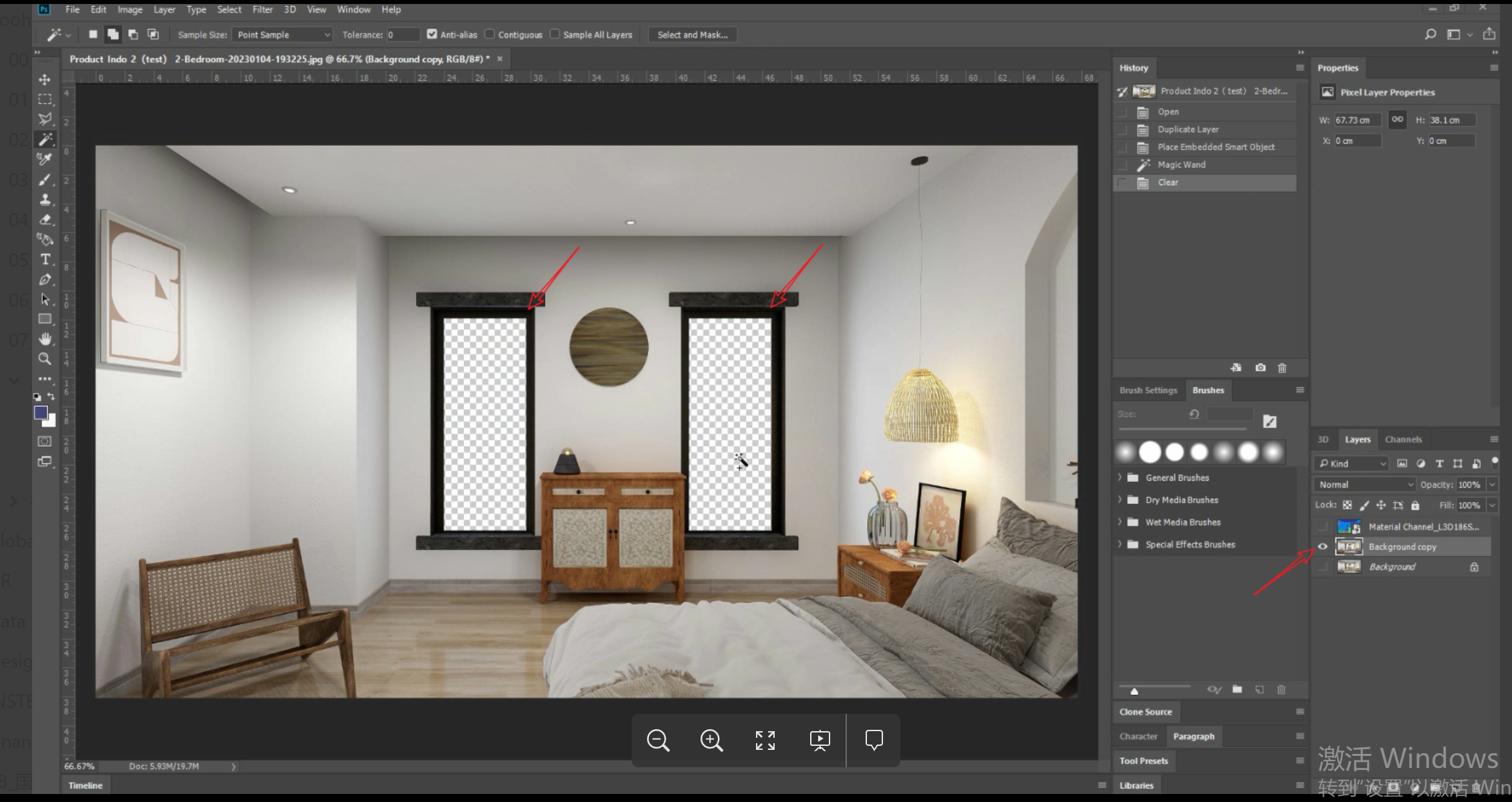Select the Zoom tool in toolbar
The width and height of the screenshot is (1512, 802).
[45, 359]
